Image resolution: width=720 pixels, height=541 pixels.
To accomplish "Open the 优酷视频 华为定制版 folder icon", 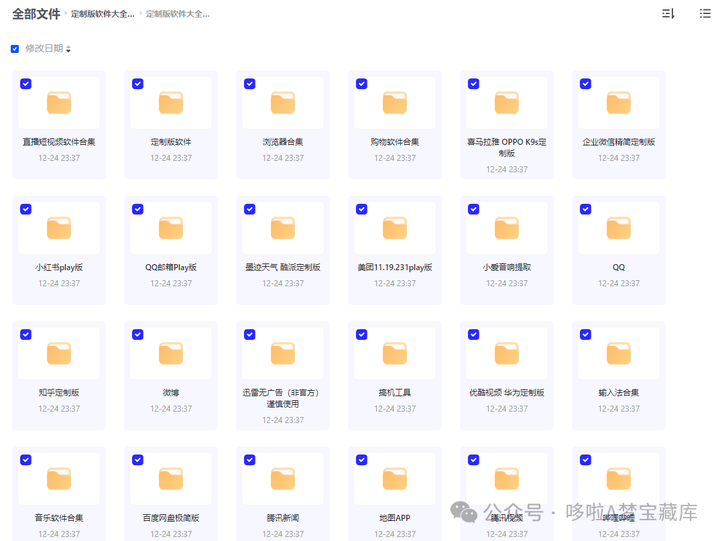I will (507, 354).
